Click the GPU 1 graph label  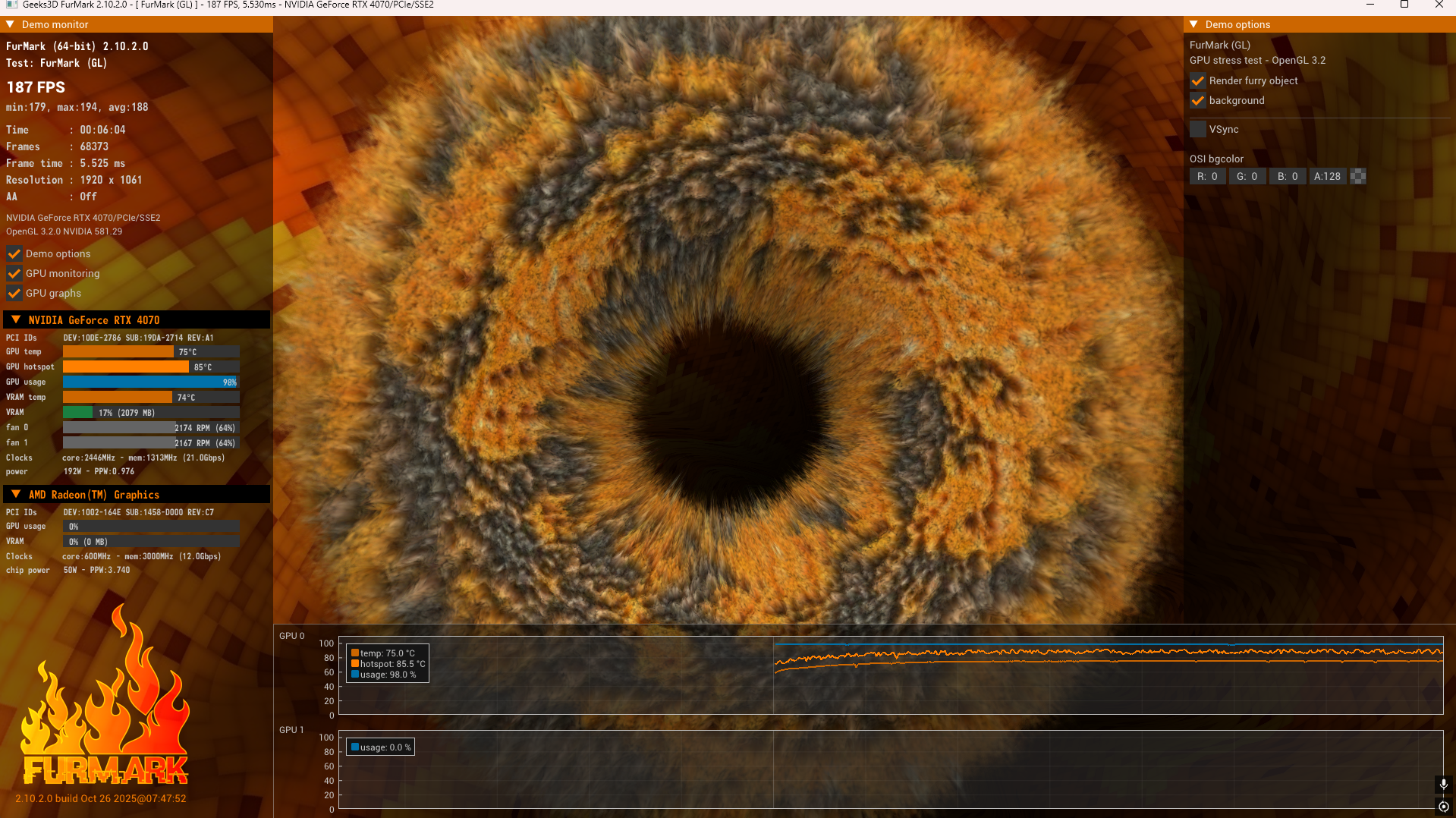pos(291,730)
